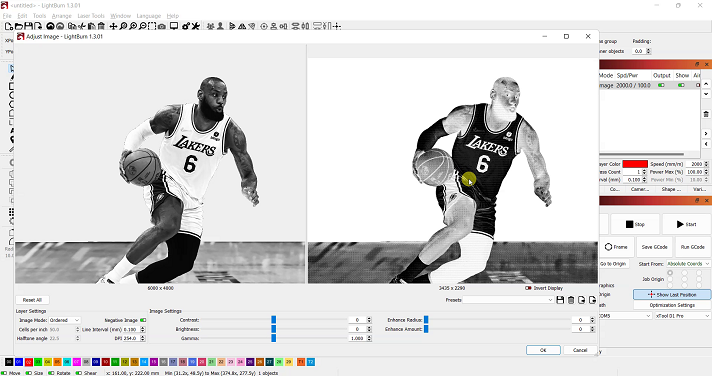
Task: Click the DPI spinner arrows
Action: 143,338
